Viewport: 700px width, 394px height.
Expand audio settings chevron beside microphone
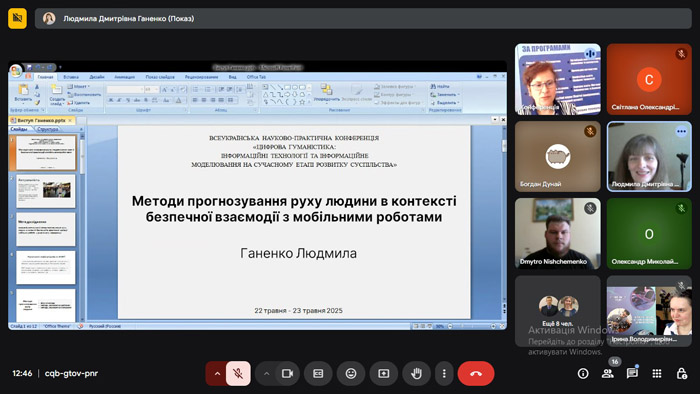click(x=217, y=373)
